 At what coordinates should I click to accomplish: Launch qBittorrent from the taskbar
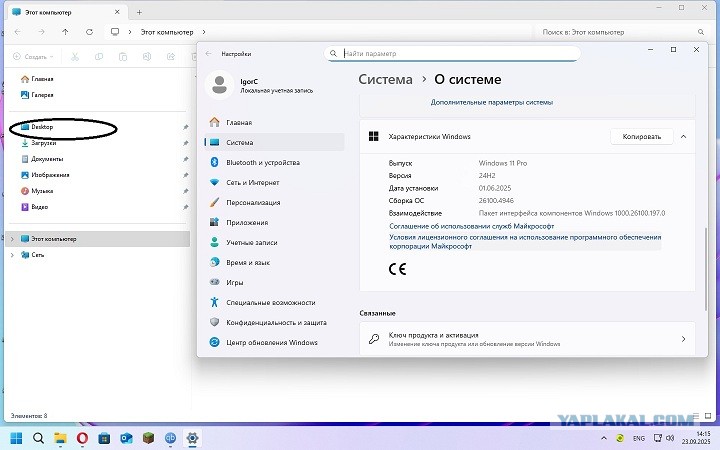(x=170, y=438)
